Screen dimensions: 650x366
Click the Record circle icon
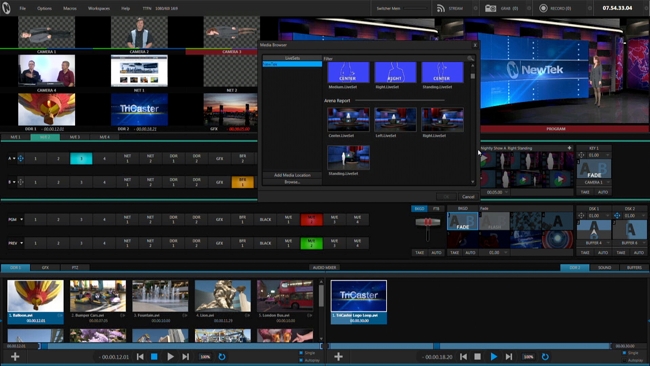click(x=543, y=8)
